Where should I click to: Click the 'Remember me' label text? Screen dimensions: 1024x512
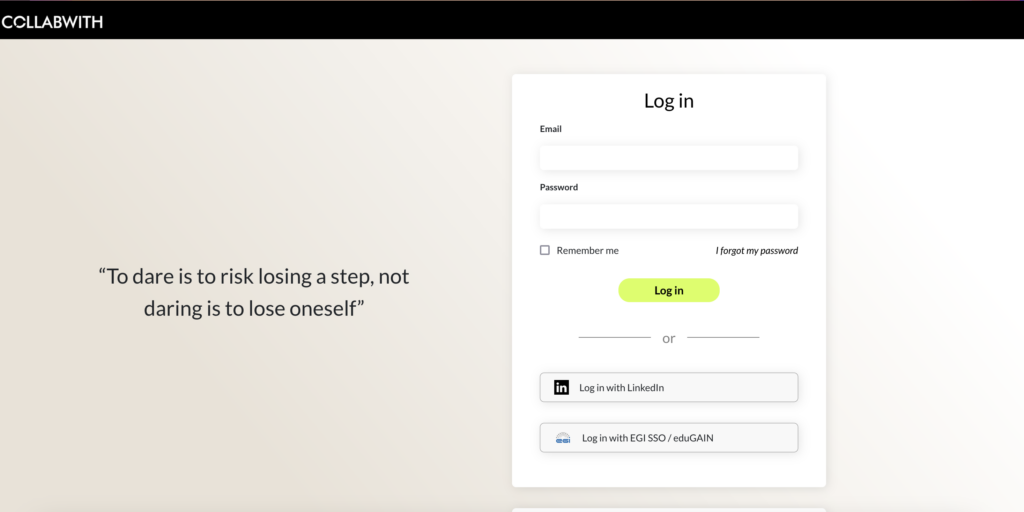click(x=587, y=250)
